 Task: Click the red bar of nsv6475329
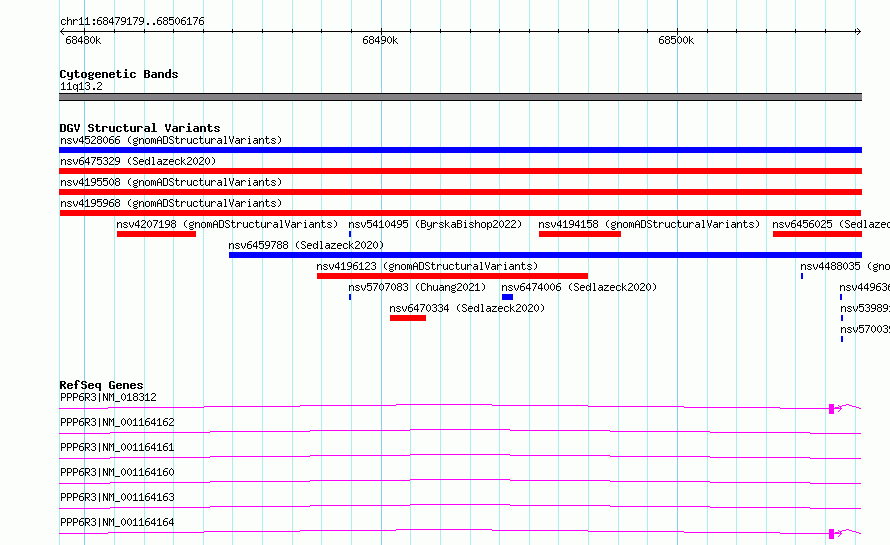(460, 171)
